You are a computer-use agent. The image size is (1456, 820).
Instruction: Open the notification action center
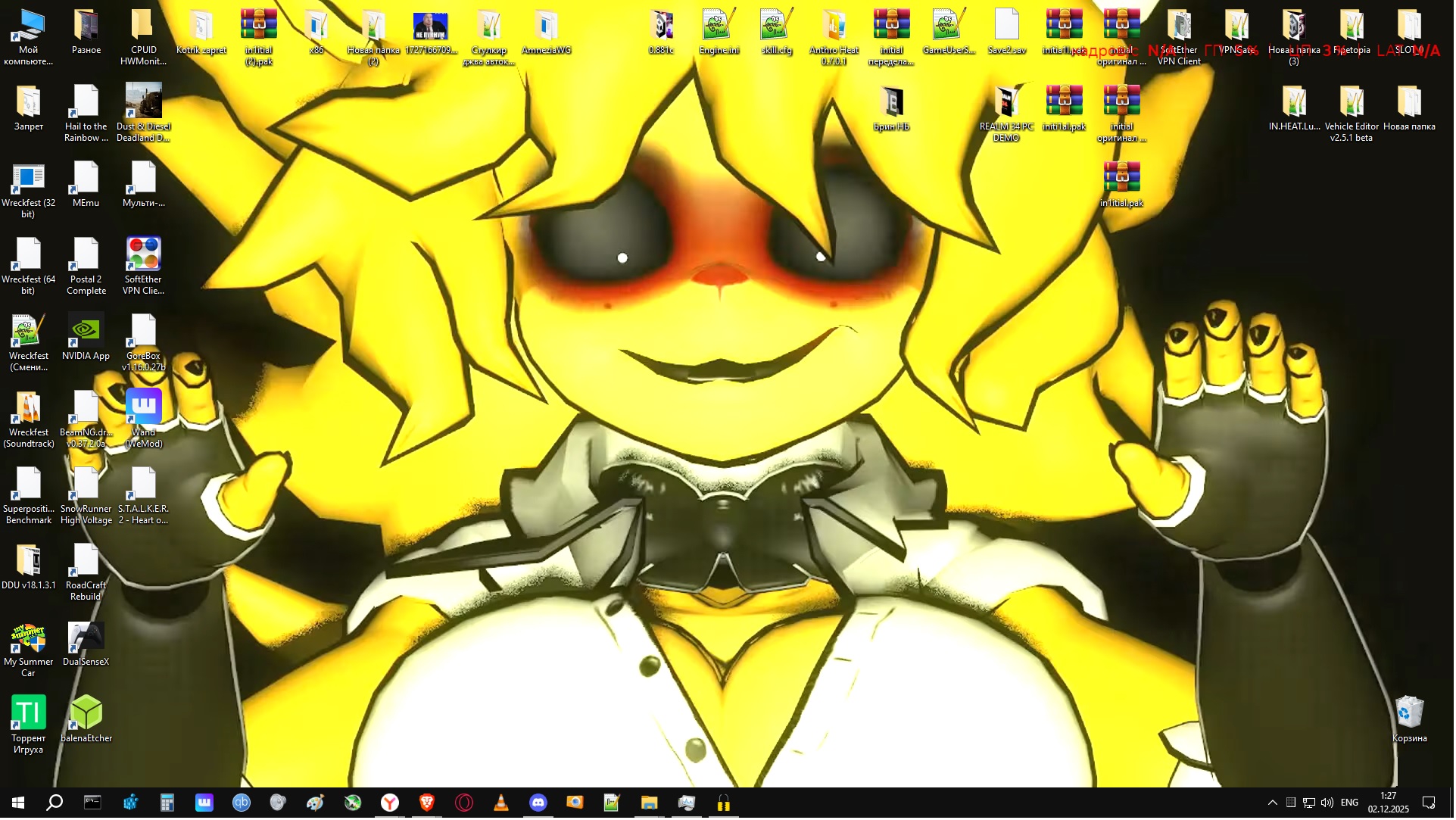[x=1431, y=804]
